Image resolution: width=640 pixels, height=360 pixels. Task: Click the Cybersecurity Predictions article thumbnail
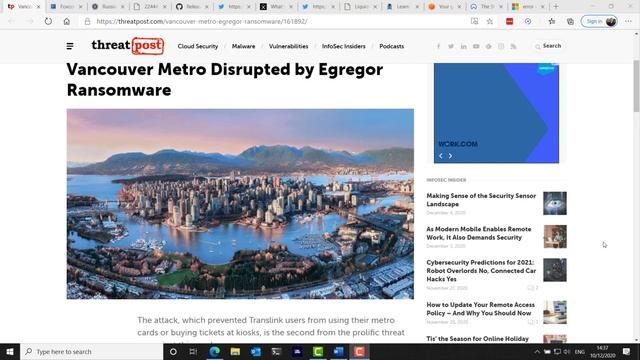coord(555,270)
